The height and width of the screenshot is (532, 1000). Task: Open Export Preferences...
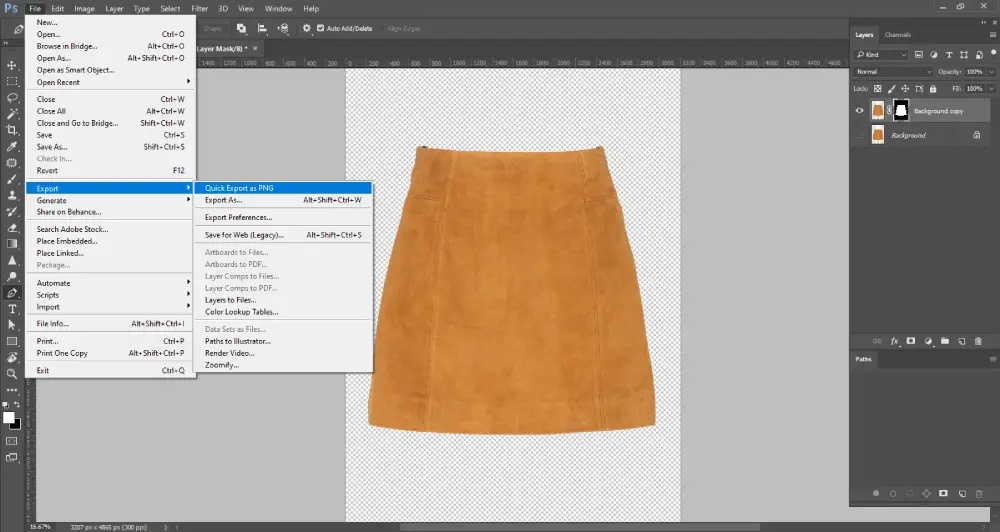(x=283, y=218)
